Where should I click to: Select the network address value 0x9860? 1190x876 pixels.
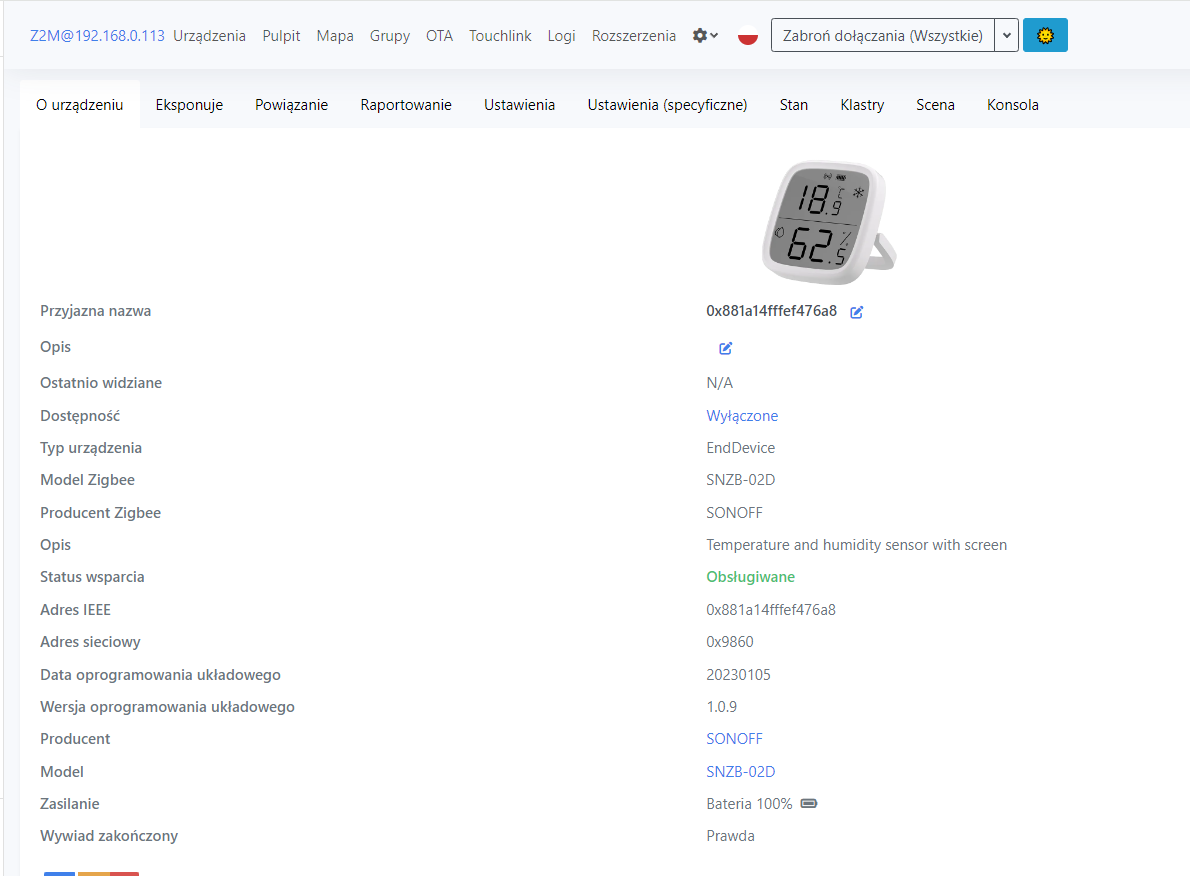tap(730, 641)
